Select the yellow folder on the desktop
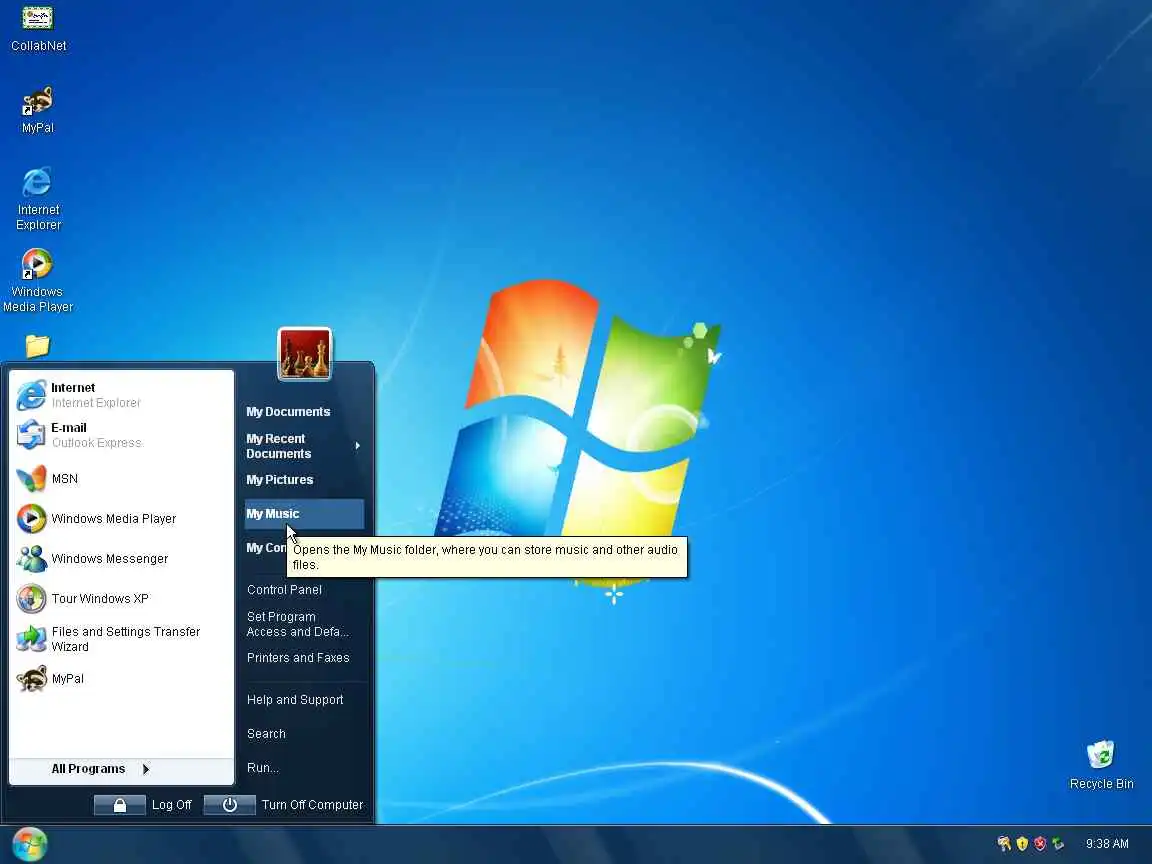 [37, 345]
